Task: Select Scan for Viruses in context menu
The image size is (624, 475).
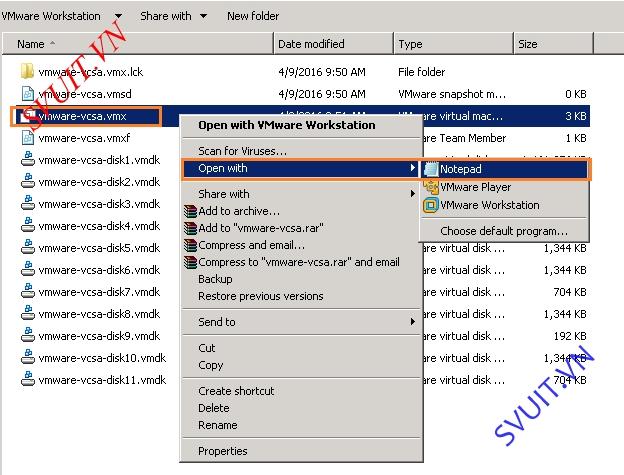Action: point(242,151)
